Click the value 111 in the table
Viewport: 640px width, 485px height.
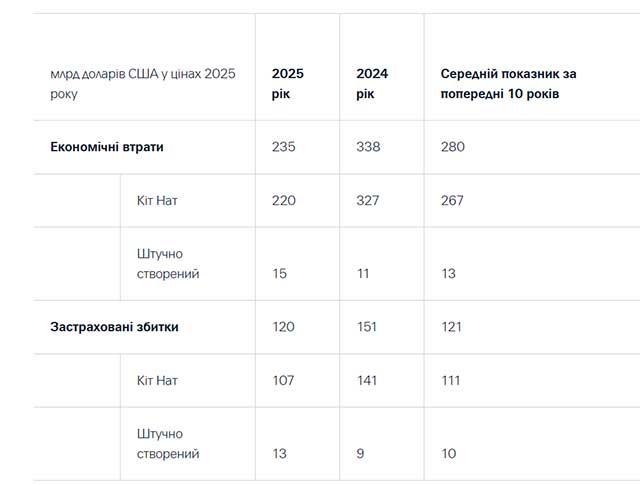coord(453,380)
